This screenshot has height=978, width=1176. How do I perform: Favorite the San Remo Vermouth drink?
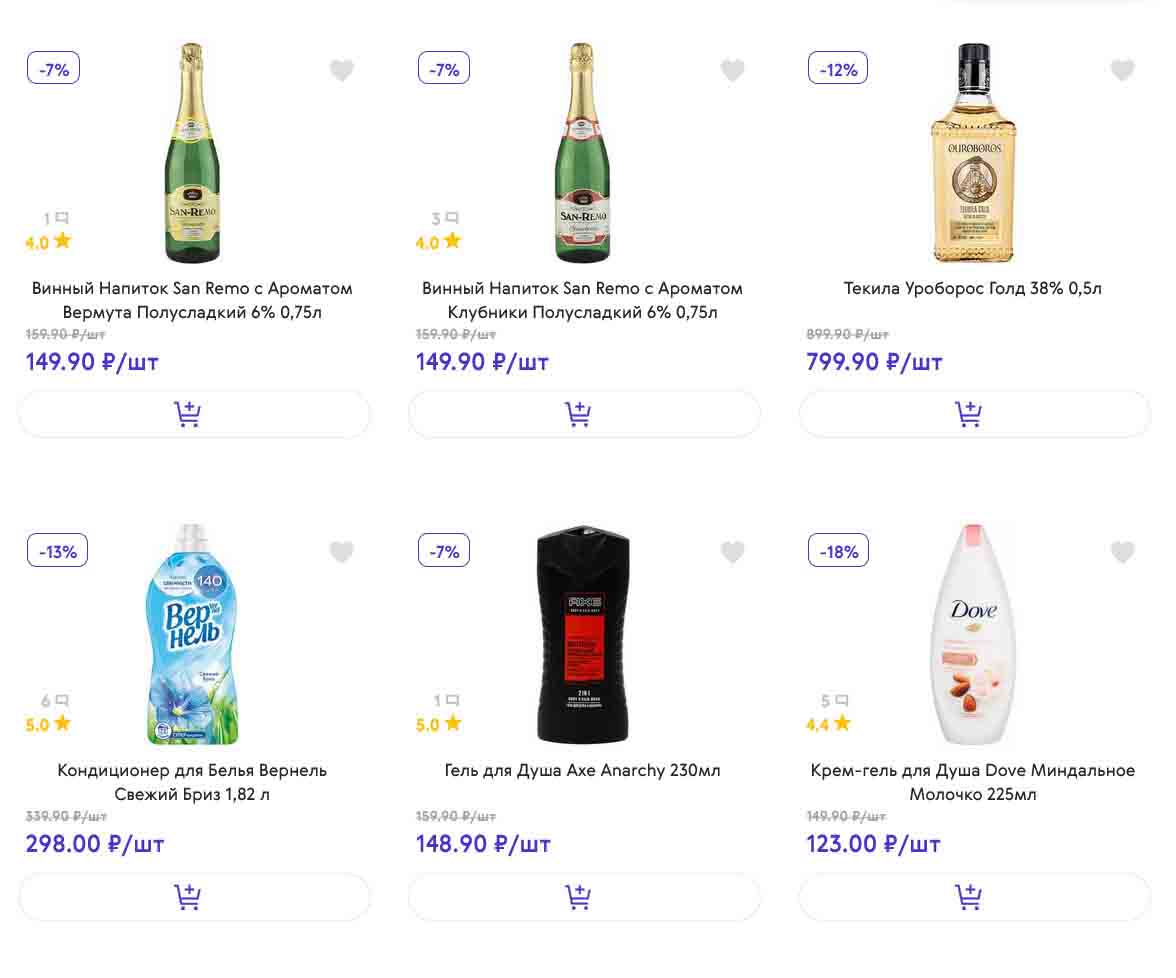pos(342,70)
